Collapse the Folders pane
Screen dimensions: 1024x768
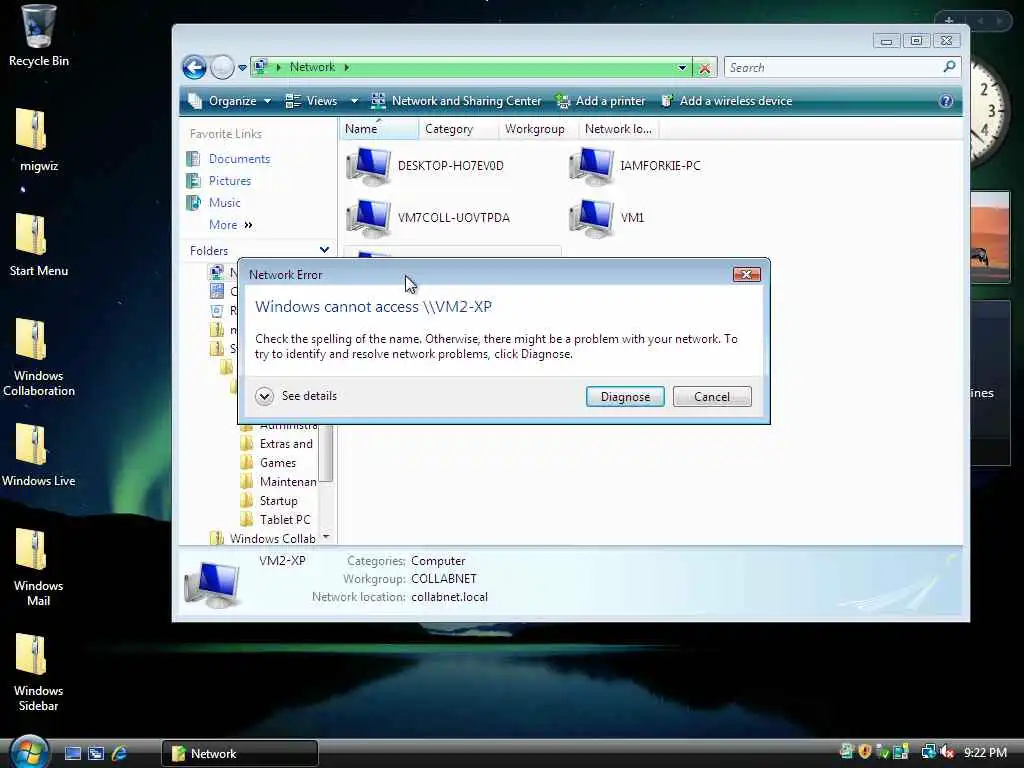click(324, 250)
